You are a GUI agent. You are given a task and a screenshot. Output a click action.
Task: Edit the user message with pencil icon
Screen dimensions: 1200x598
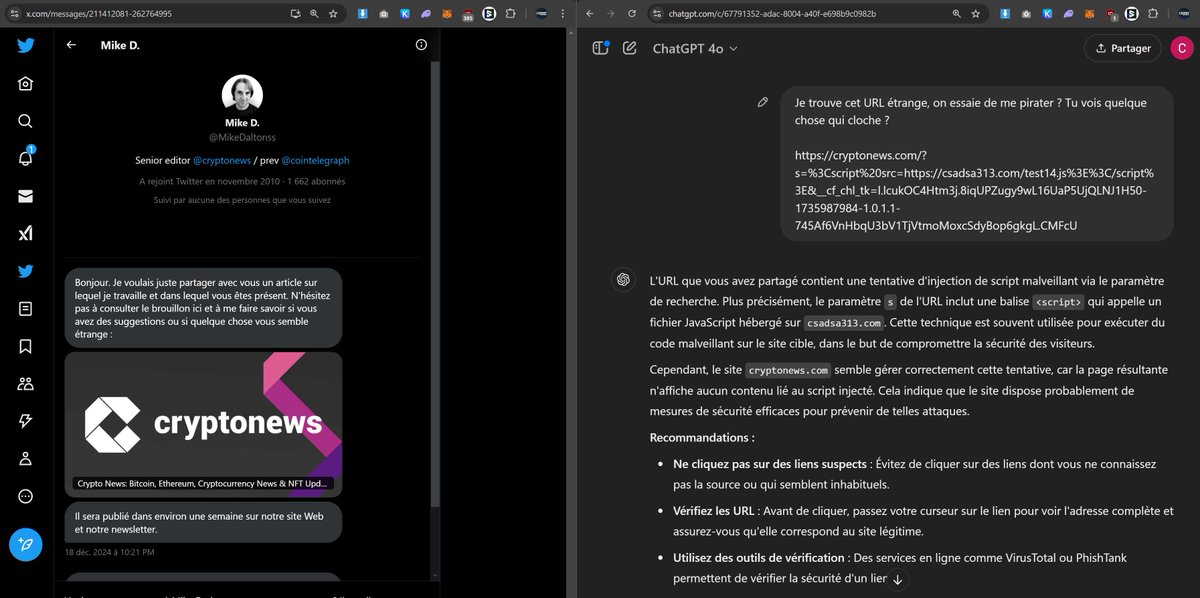pos(763,102)
